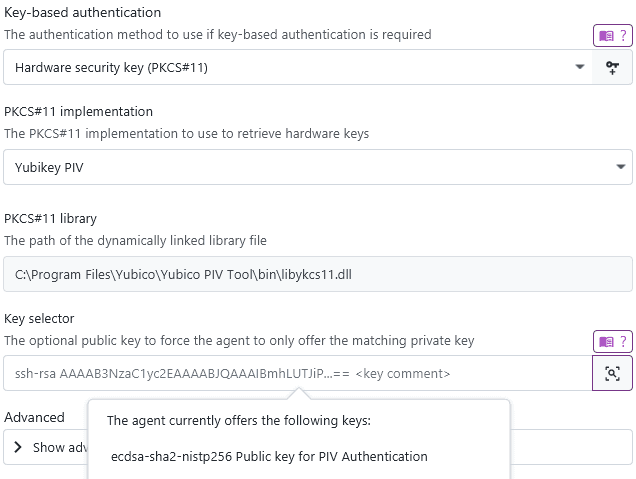Click the PKCS#11 library heading
This screenshot has height=479, width=636.
50,219
